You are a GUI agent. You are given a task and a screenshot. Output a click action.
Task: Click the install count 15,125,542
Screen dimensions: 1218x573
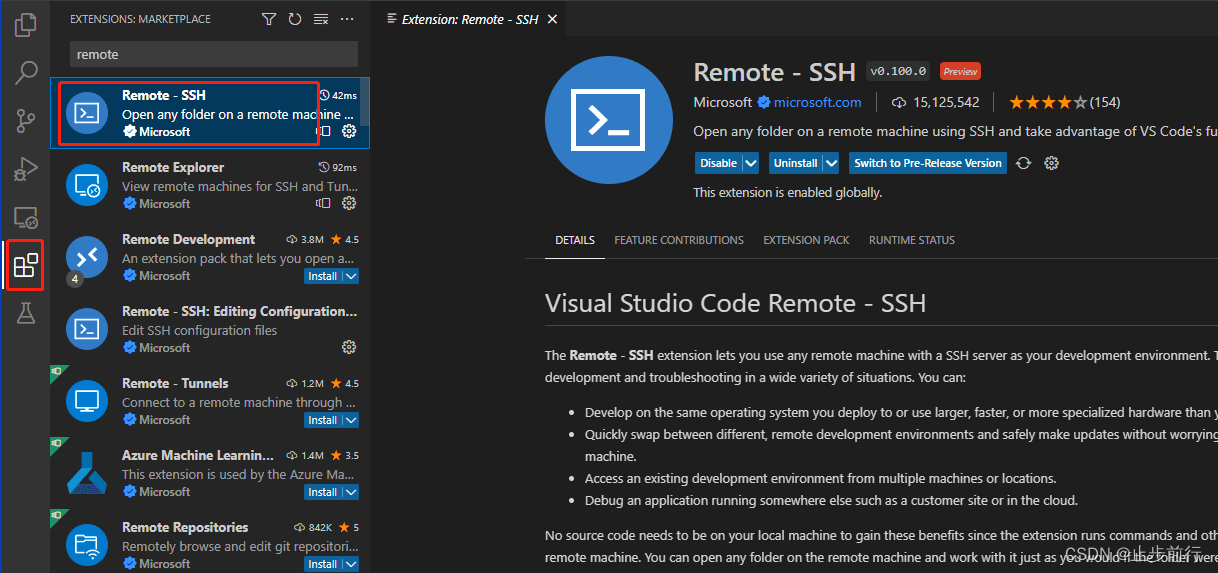pyautogui.click(x=936, y=102)
